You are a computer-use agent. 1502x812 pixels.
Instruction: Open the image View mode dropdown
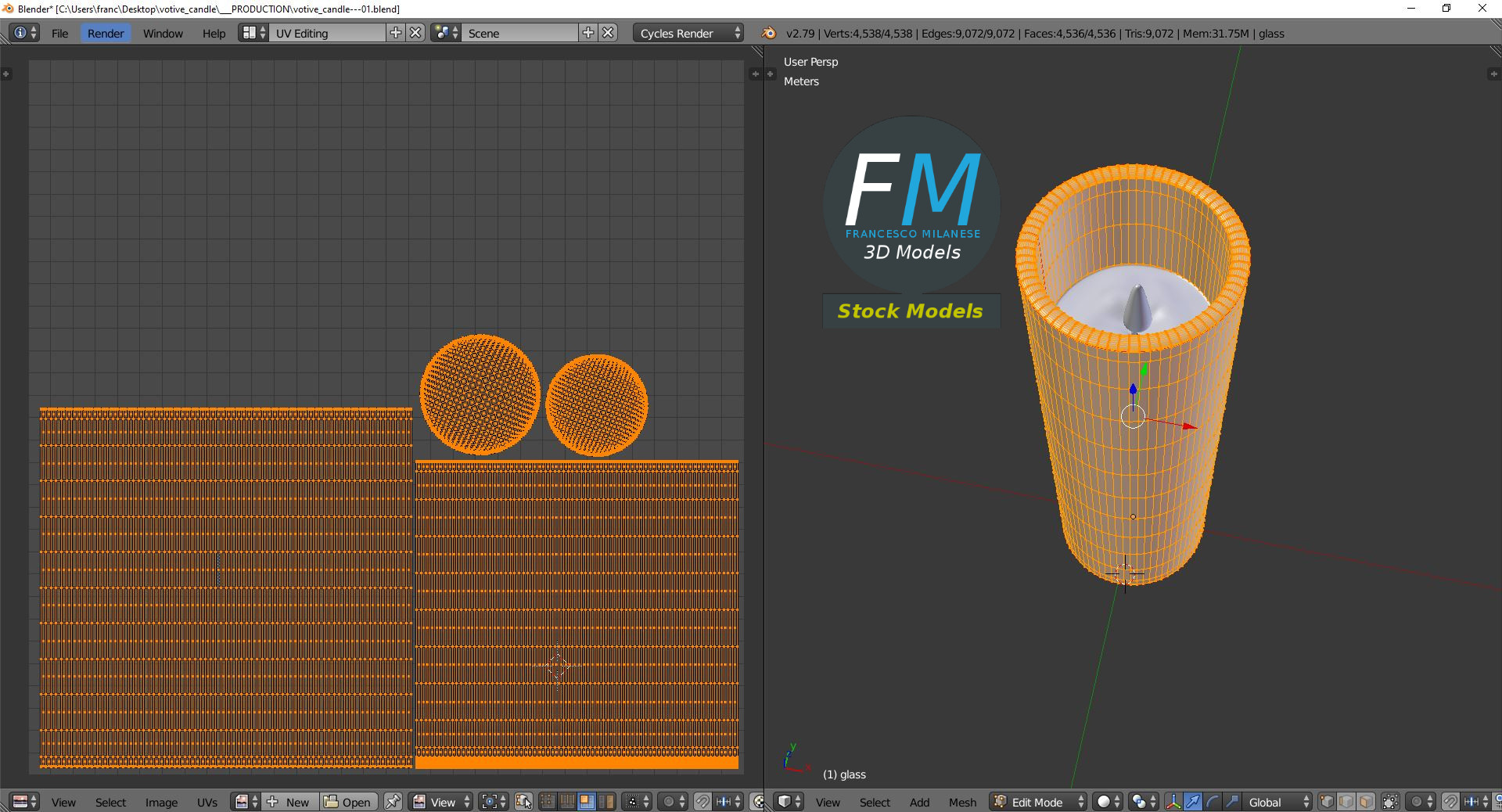(x=442, y=802)
